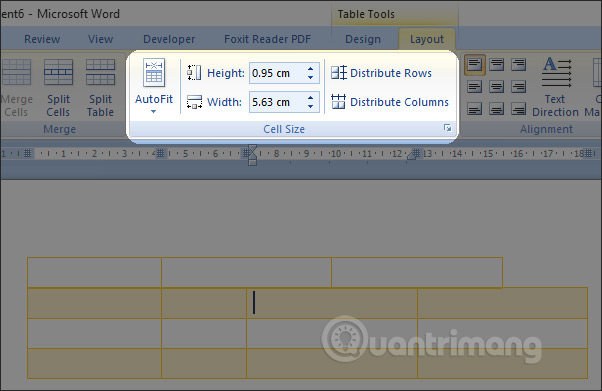Image resolution: width=602 pixels, height=391 pixels.
Task: Select Align Top Center
Action: coord(496,65)
